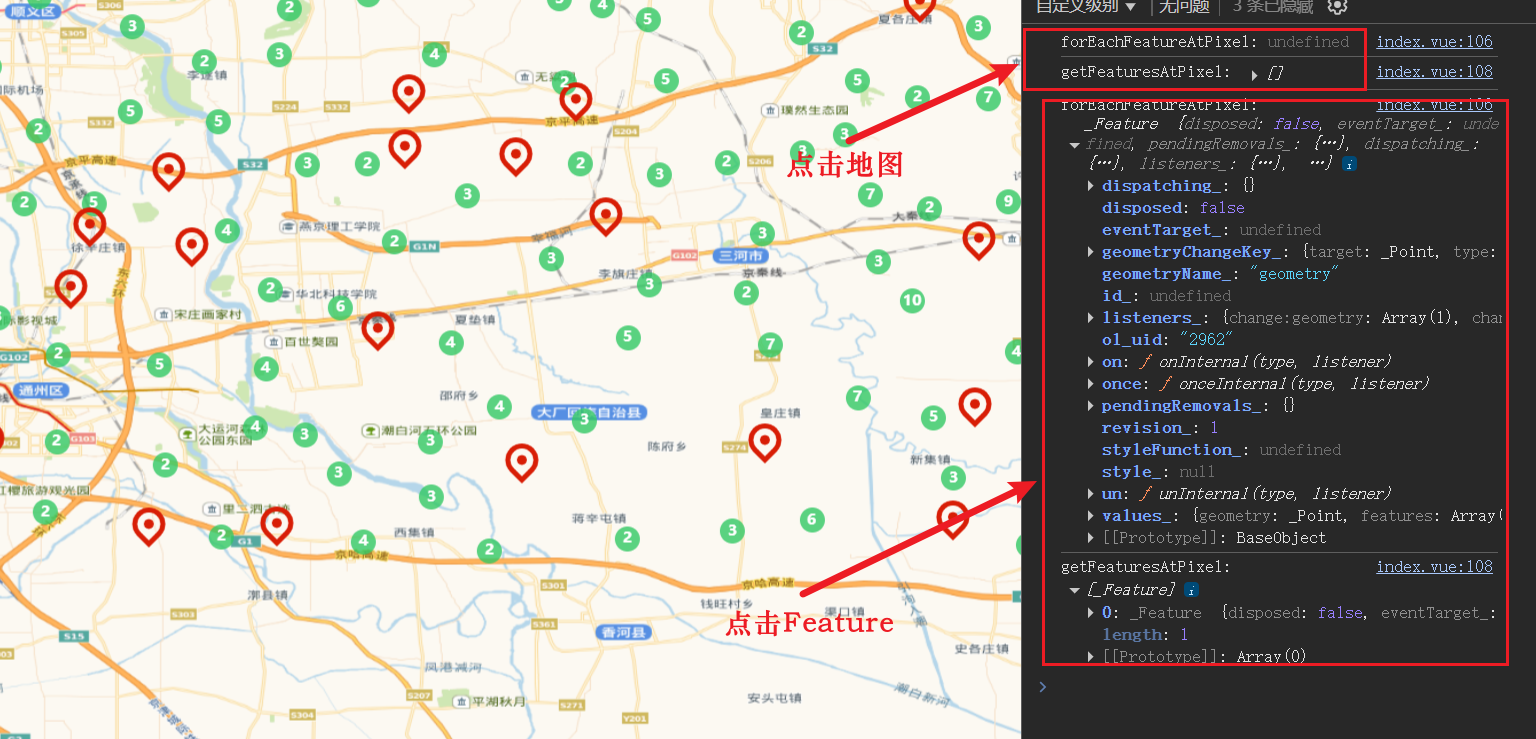Collapse the [_Feature] array entry
This screenshot has width=1536, height=739.
(x=1074, y=590)
